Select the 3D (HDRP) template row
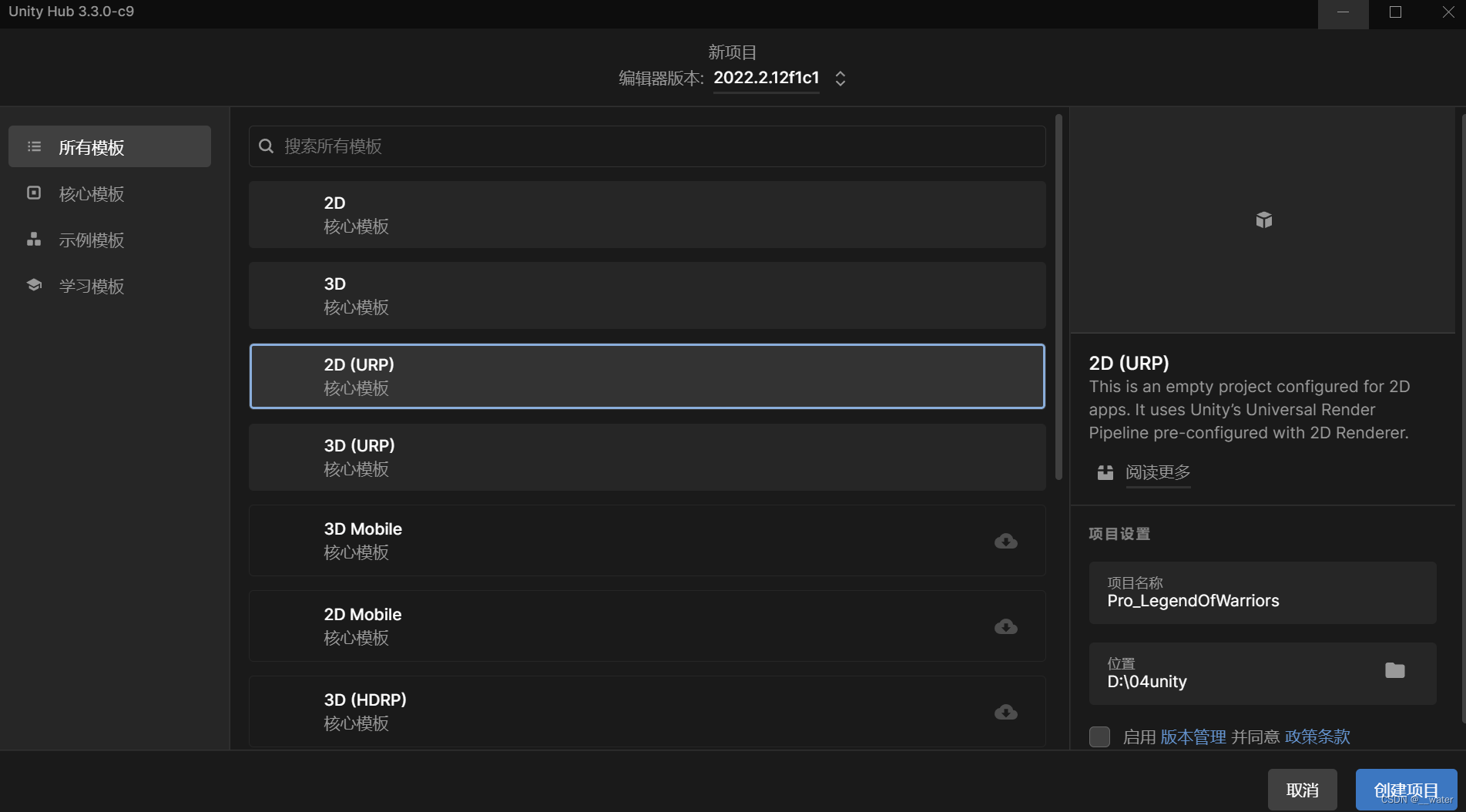The height and width of the screenshot is (812, 1466). [647, 711]
